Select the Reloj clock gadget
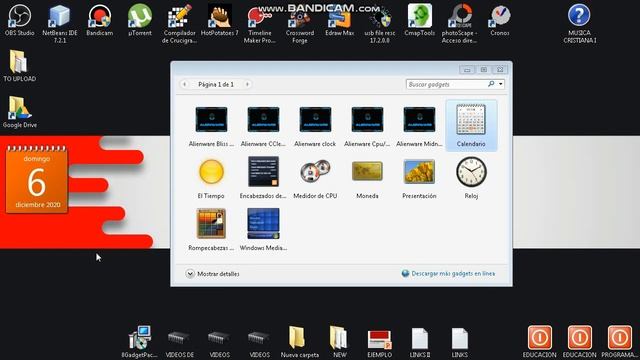The image size is (640, 360). coord(471,178)
